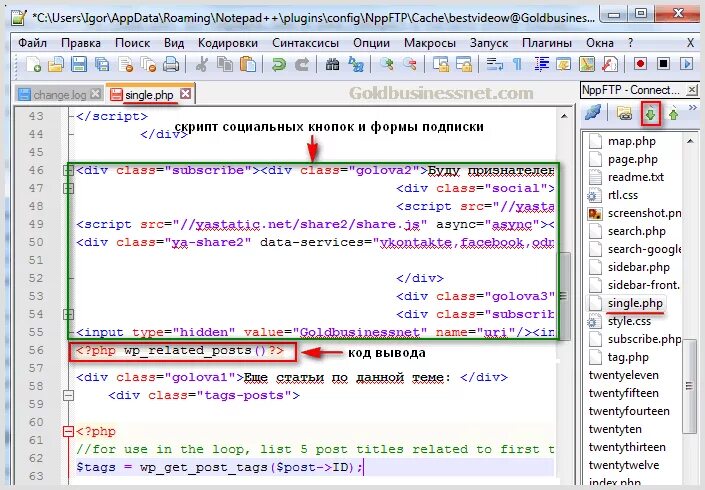Start macro recording with the red dot

pos(640,64)
